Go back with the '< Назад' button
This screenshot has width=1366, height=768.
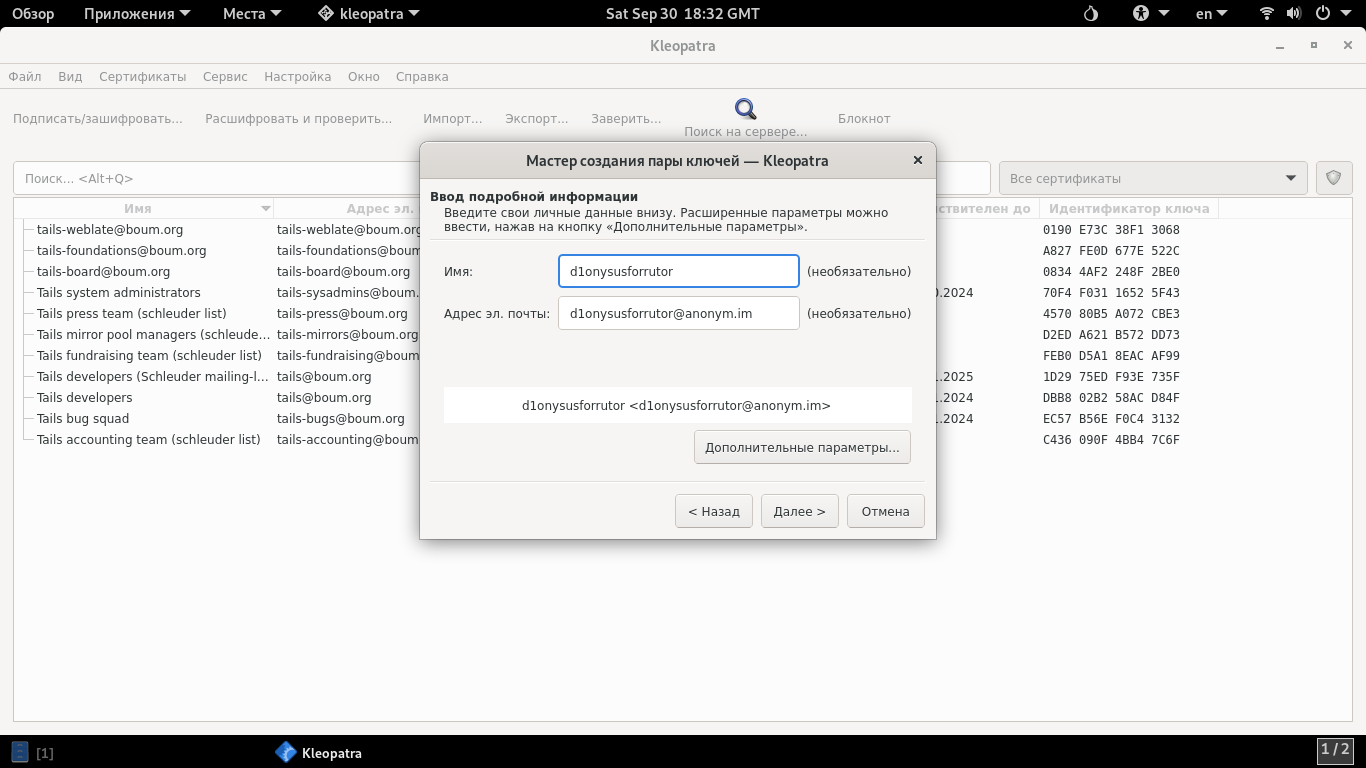pos(713,511)
